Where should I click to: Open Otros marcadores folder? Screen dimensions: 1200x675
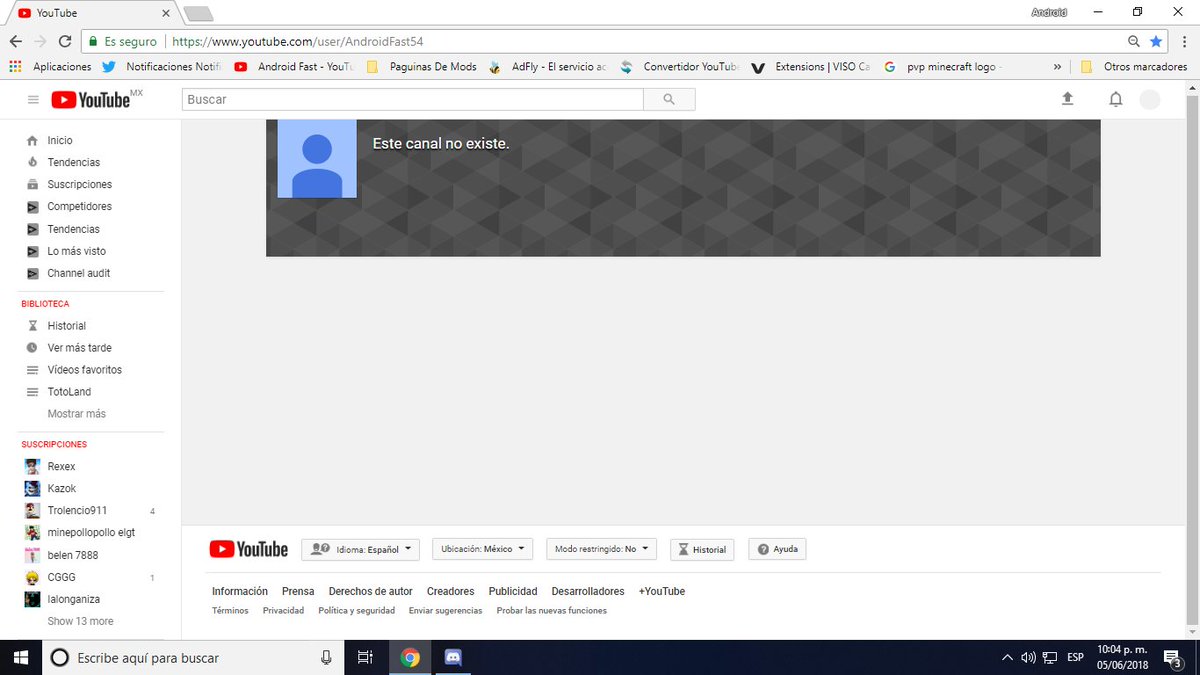pyautogui.click(x=1134, y=67)
